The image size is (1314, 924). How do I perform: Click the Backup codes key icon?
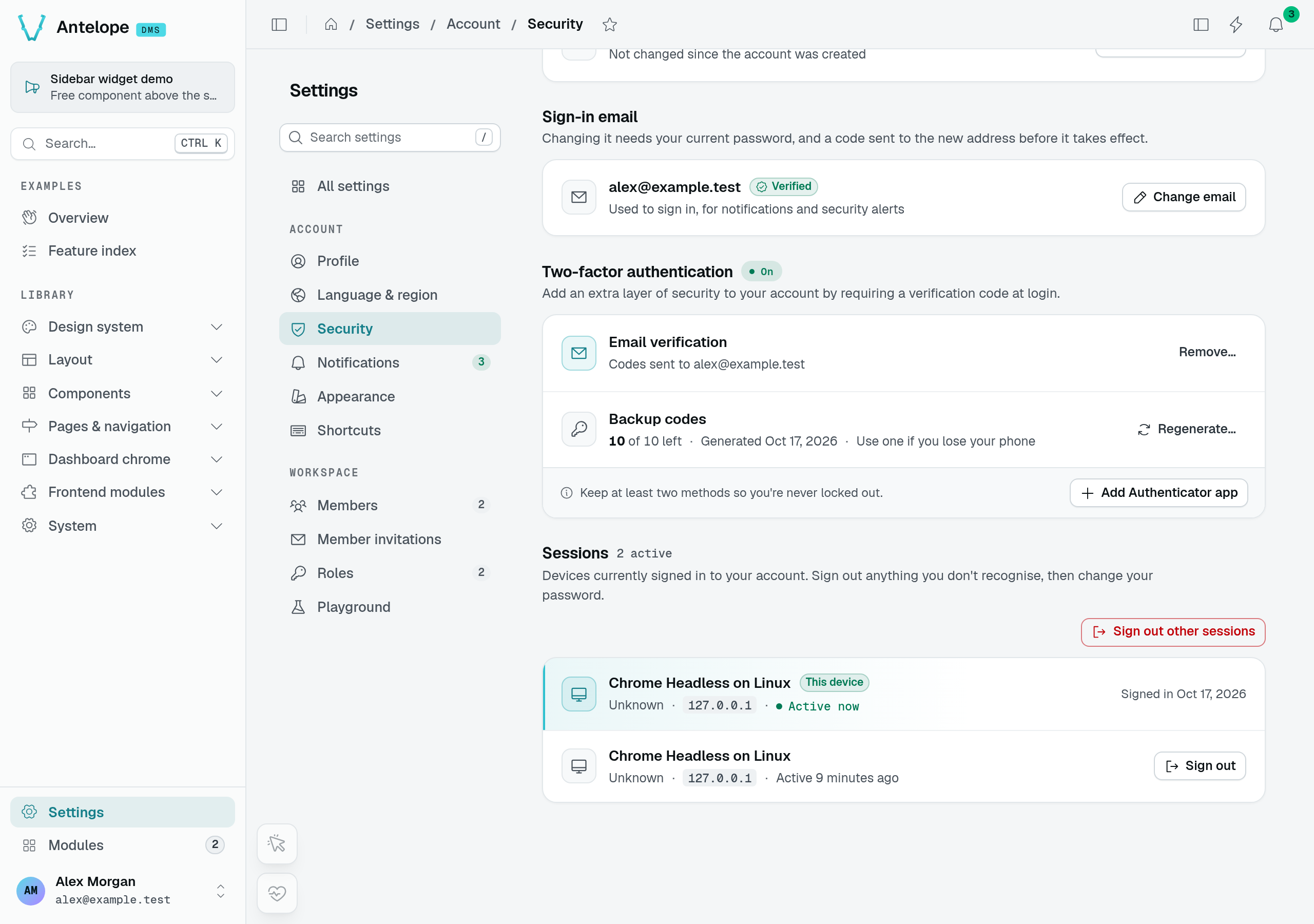(x=578, y=429)
